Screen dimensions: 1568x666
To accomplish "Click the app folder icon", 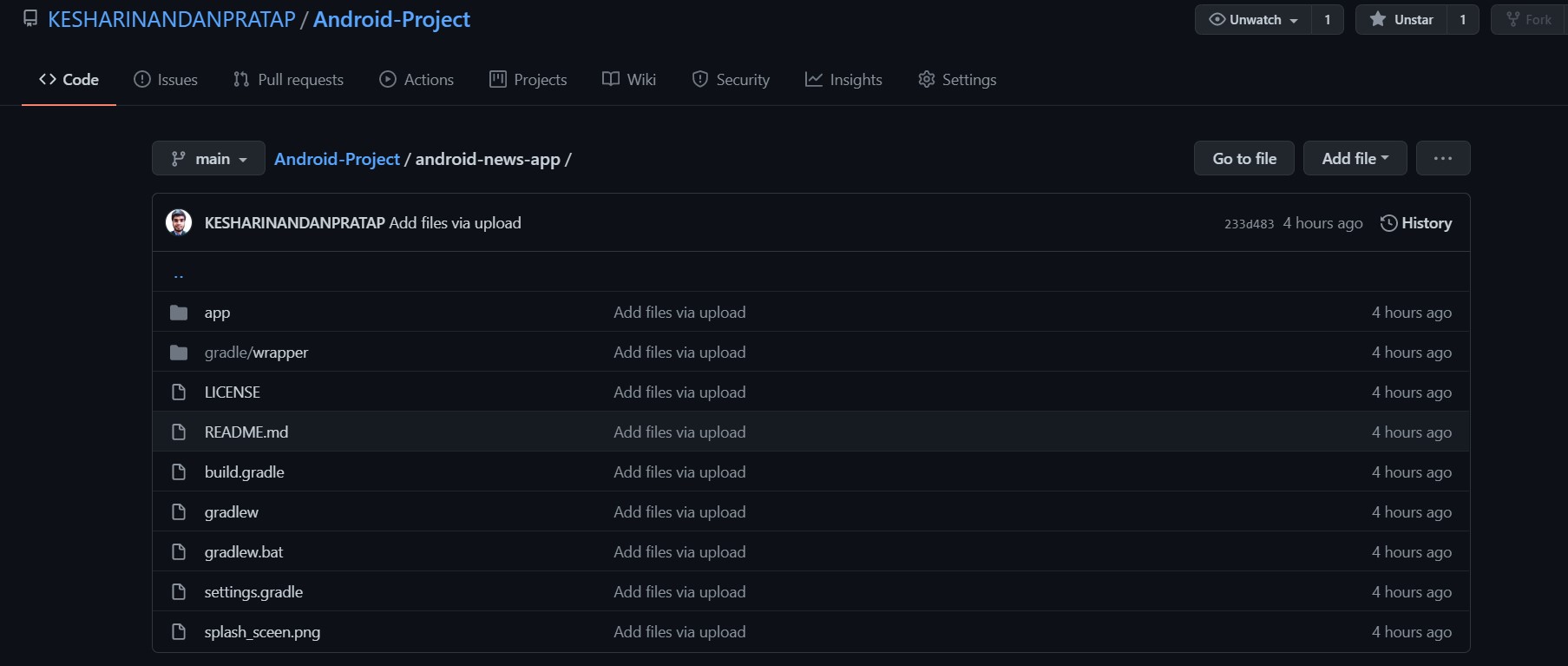I will coord(179,313).
